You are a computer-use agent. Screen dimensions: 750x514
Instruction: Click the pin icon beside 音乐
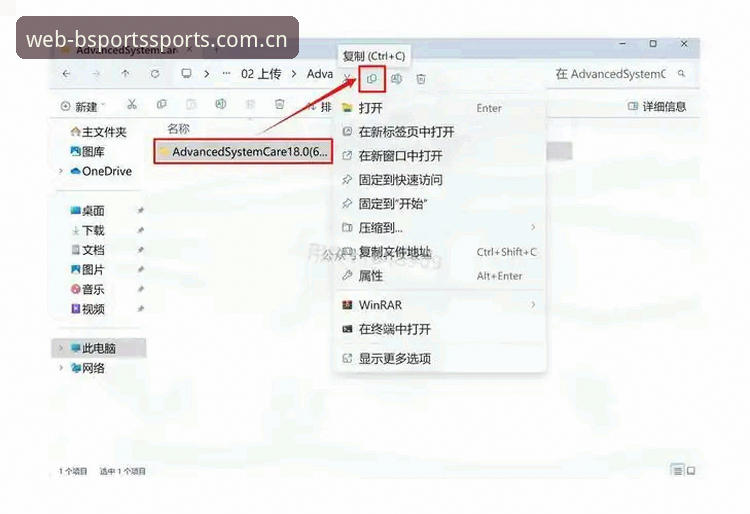tap(141, 289)
